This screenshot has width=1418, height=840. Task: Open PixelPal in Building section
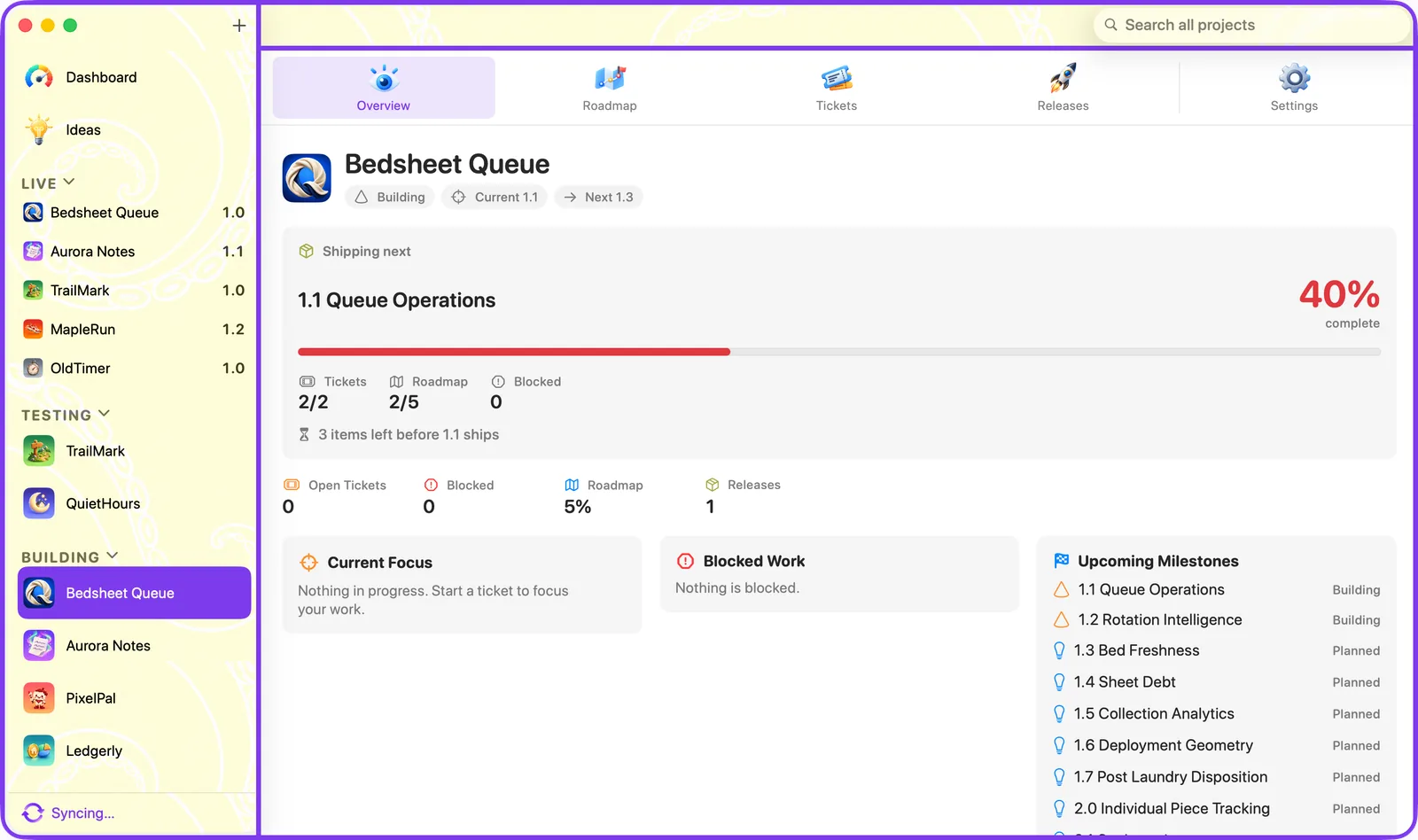(x=134, y=698)
